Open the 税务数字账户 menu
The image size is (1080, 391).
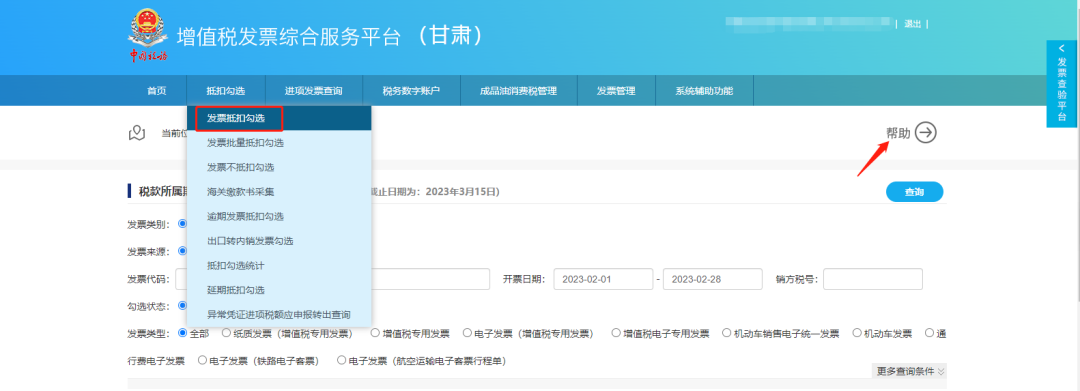click(x=411, y=91)
